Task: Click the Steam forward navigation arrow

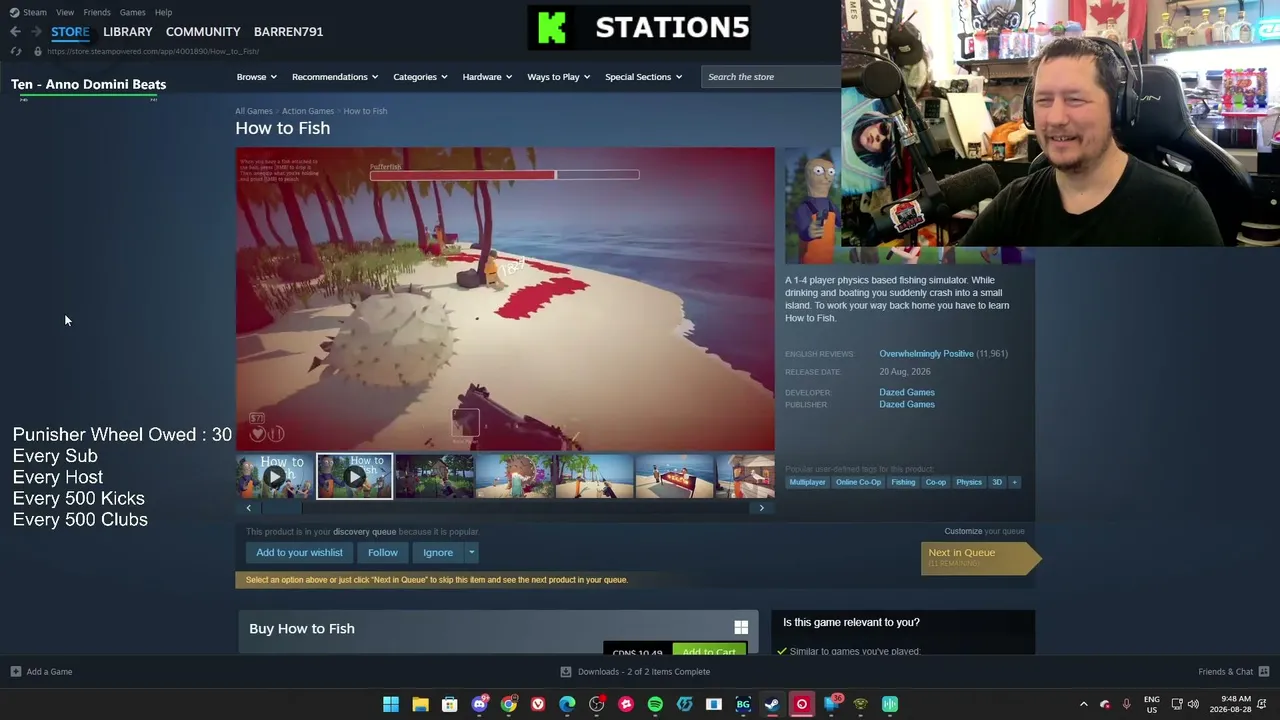Action: 37,32
